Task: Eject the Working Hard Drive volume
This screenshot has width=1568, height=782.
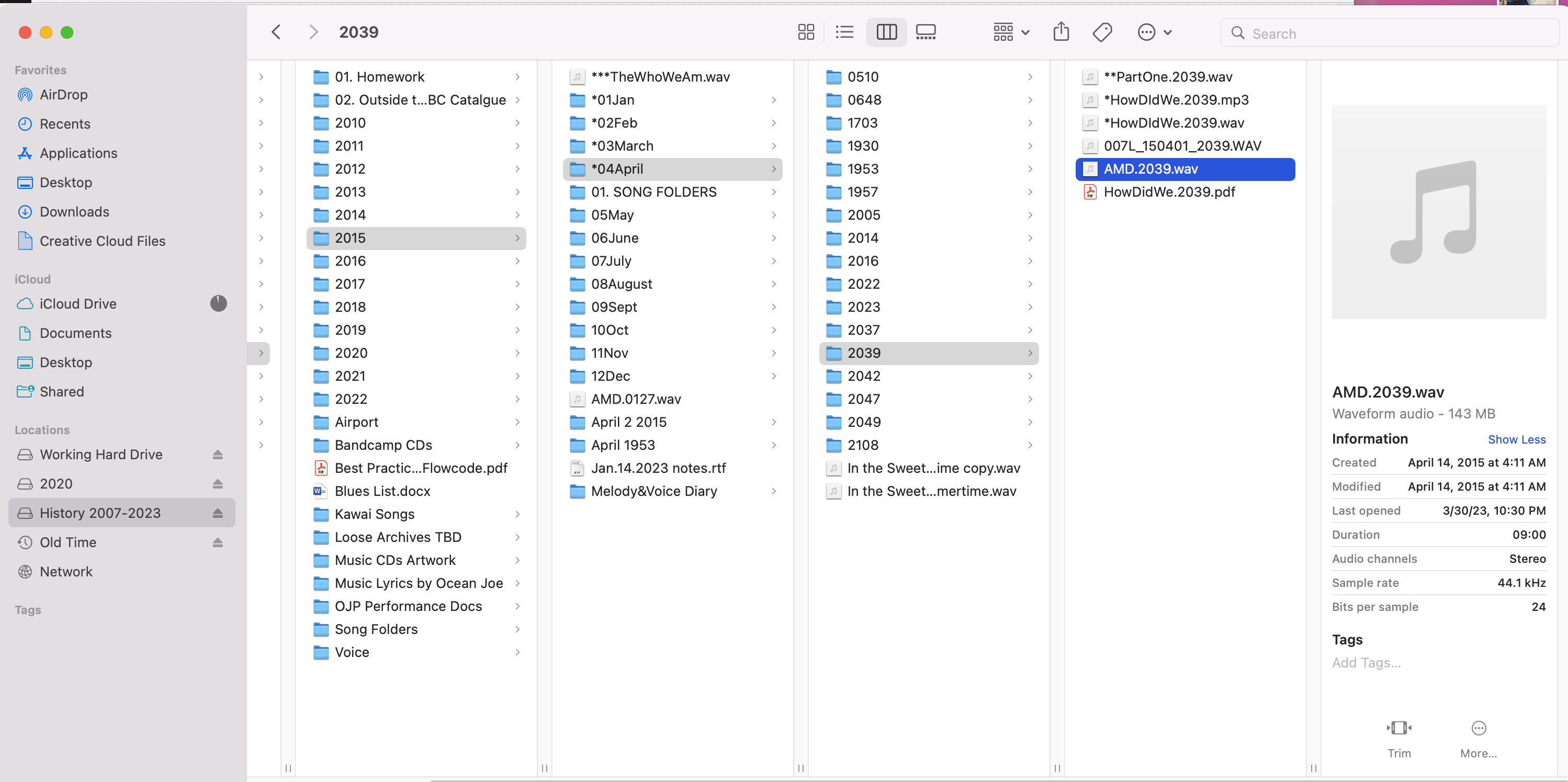Action: [x=218, y=455]
